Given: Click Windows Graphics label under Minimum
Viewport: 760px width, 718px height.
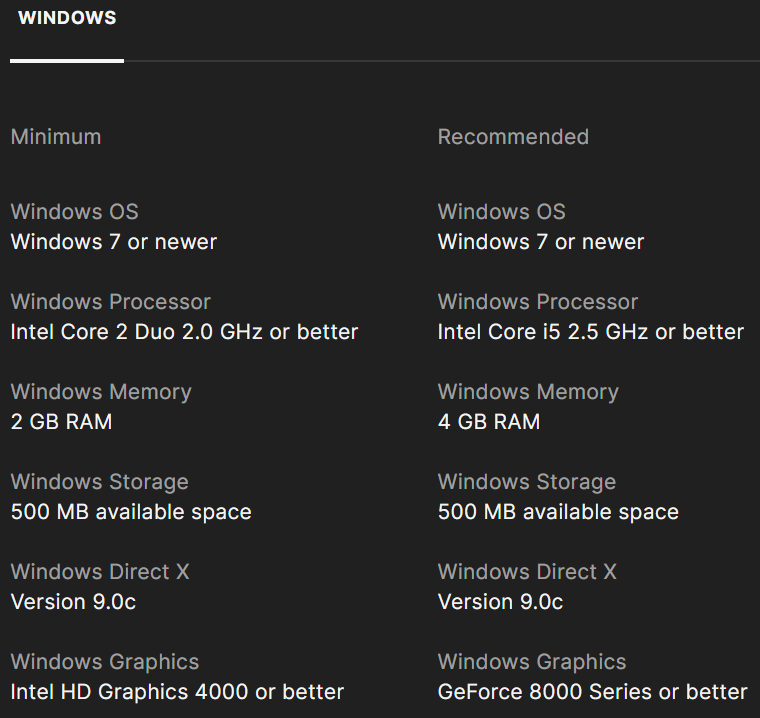Looking at the screenshot, I should coord(105,662).
